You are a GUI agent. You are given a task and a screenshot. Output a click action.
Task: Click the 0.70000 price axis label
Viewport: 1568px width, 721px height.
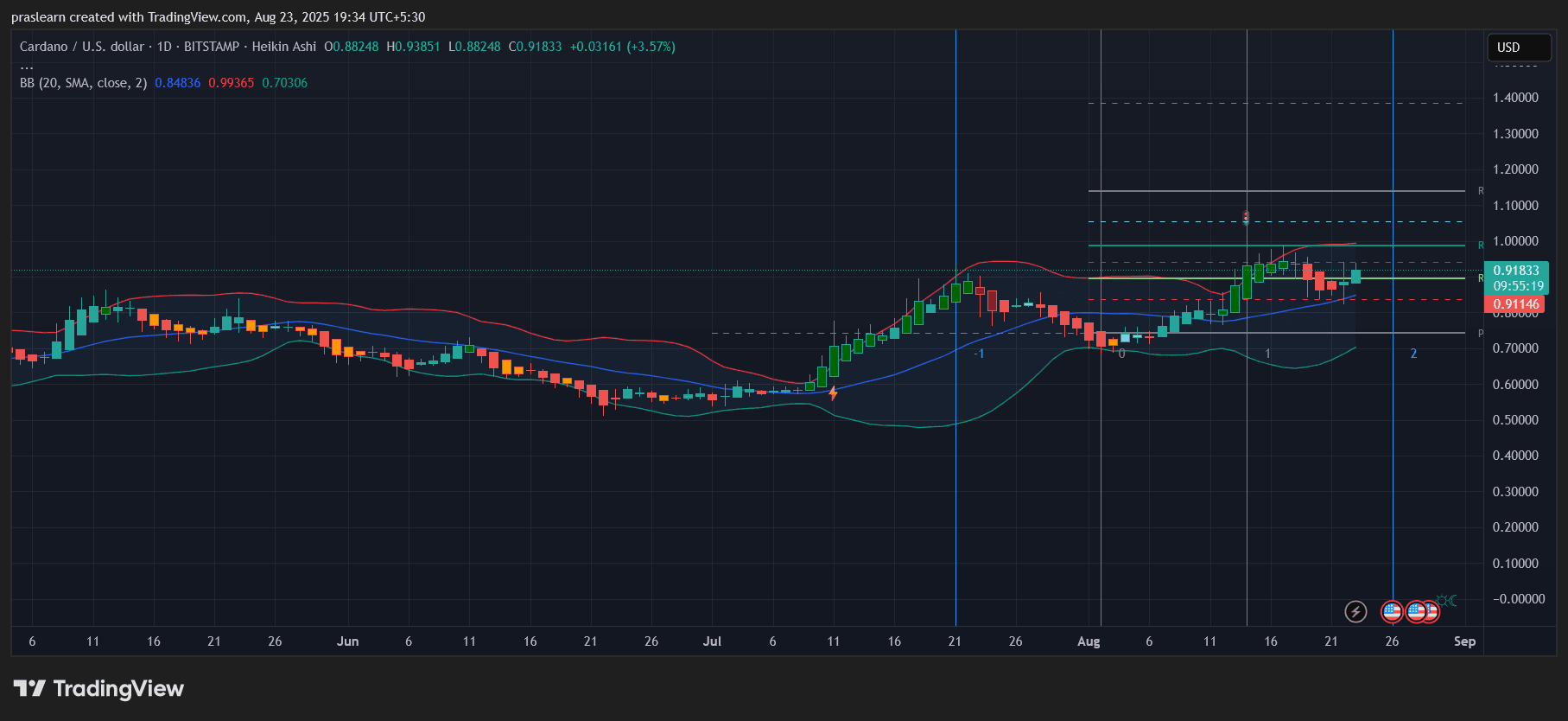click(x=1515, y=348)
